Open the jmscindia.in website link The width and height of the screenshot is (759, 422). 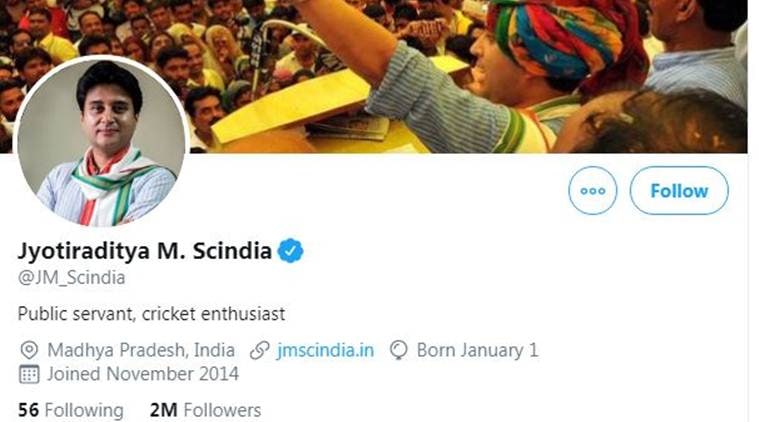tap(326, 350)
